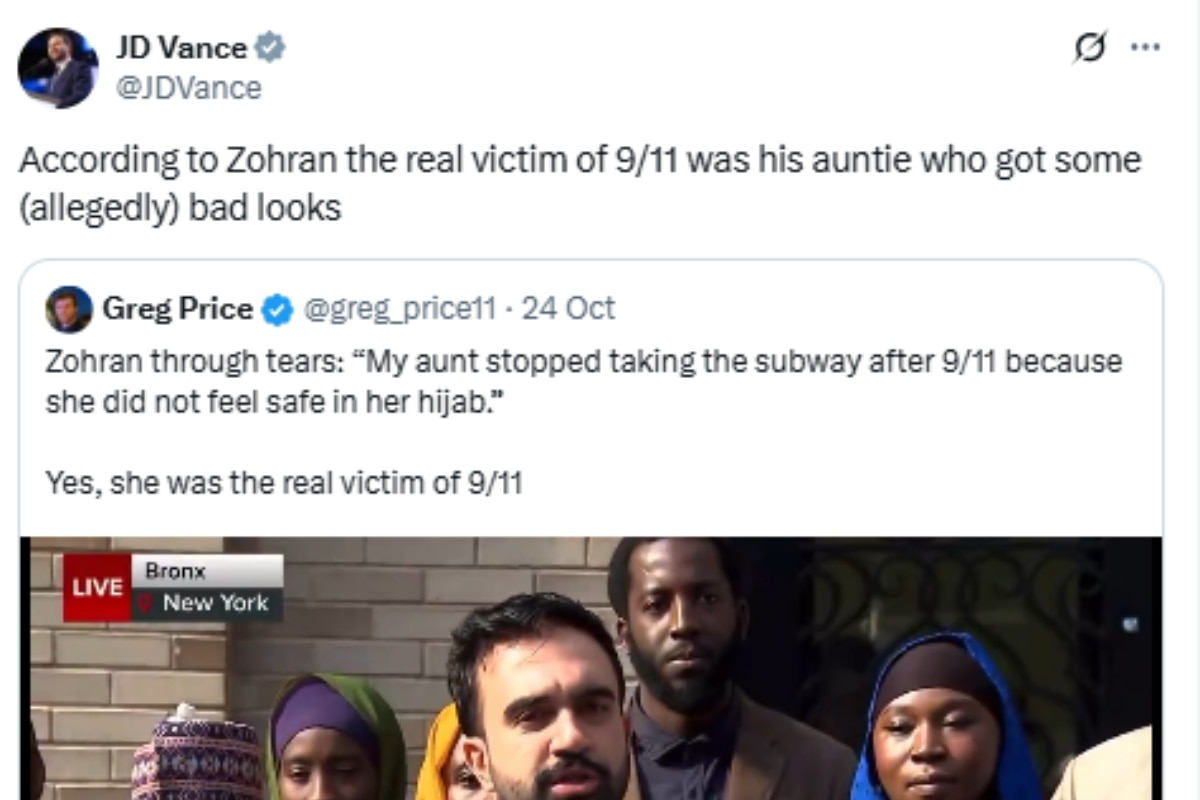Click the line "Yes, she was the real victim"
Image resolution: width=1200 pixels, height=800 pixels.
[x=284, y=483]
